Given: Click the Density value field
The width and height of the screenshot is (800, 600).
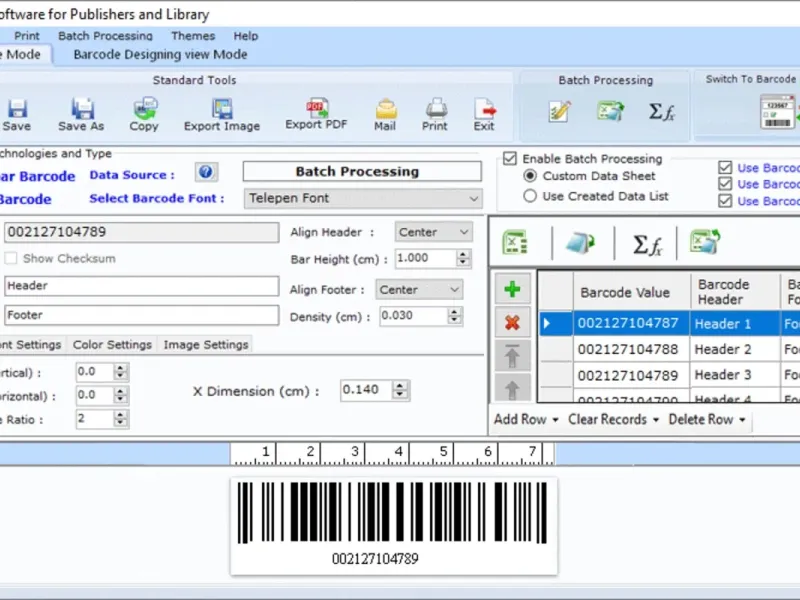Looking at the screenshot, I should [414, 316].
